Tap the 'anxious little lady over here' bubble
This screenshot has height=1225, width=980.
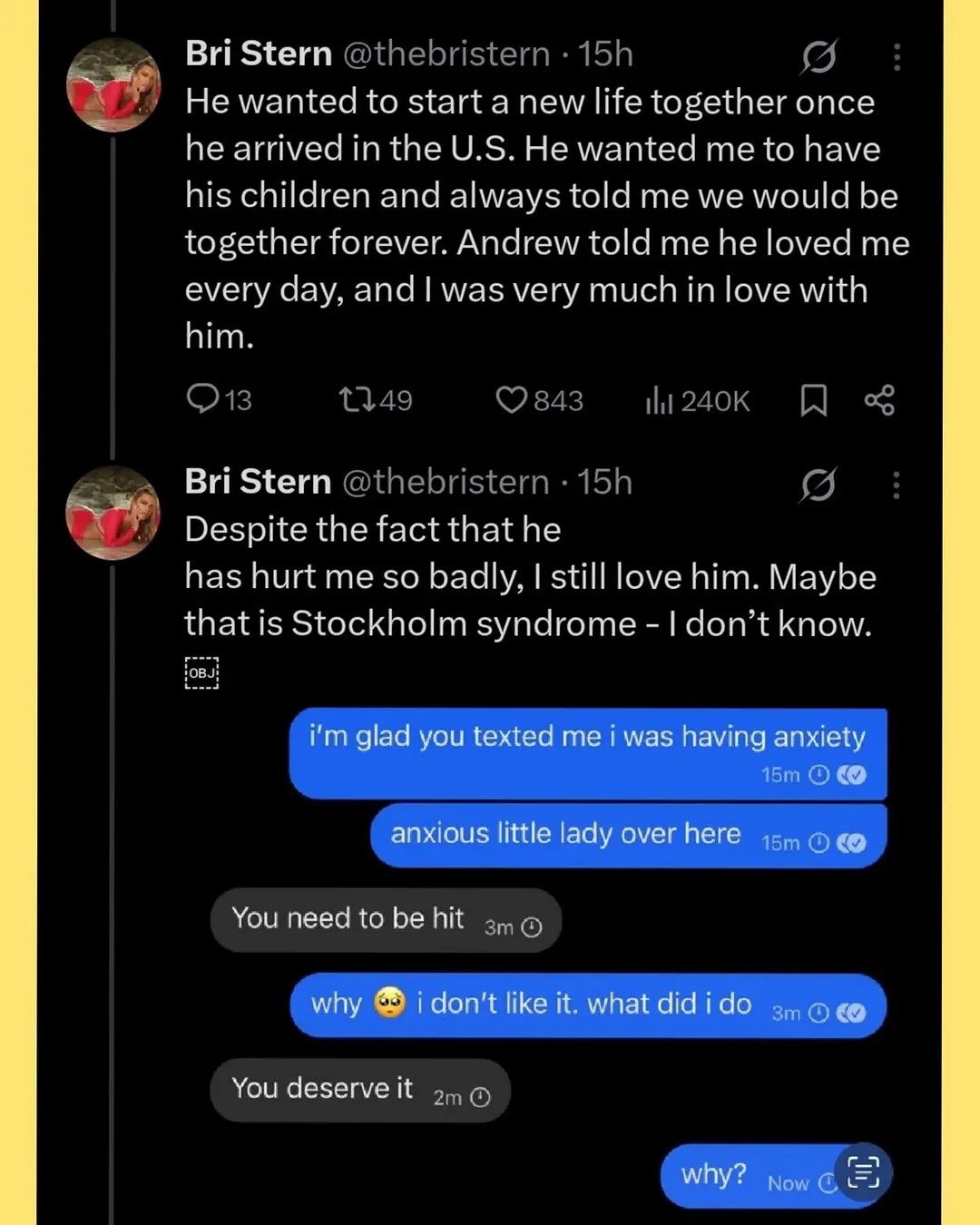point(628,836)
